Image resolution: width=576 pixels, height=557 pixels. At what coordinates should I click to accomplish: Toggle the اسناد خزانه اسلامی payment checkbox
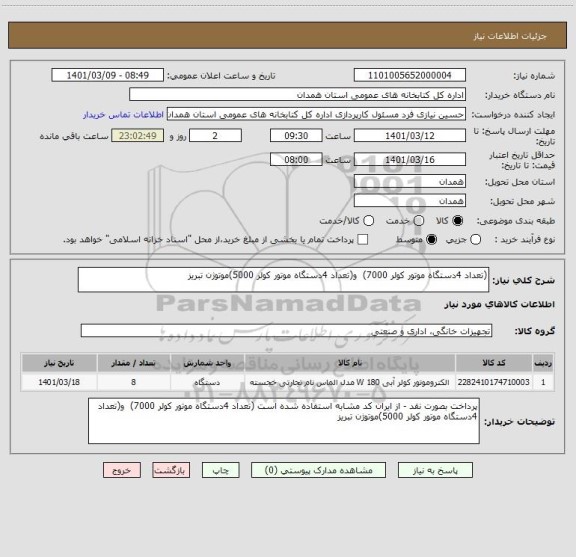pyautogui.click(x=363, y=240)
